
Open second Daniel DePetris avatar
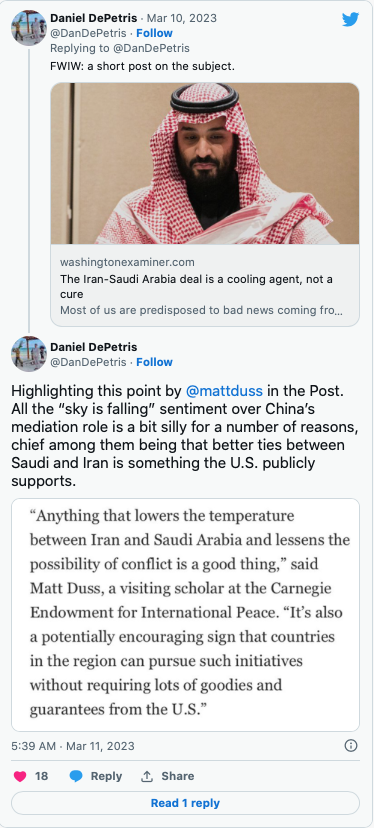click(x=29, y=354)
